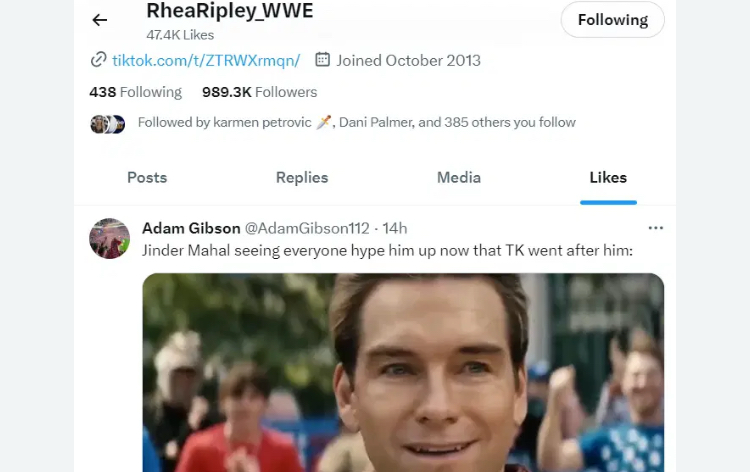Click the dagger emoji after karmen petrovic
Screen dimensions: 750x472
point(324,122)
